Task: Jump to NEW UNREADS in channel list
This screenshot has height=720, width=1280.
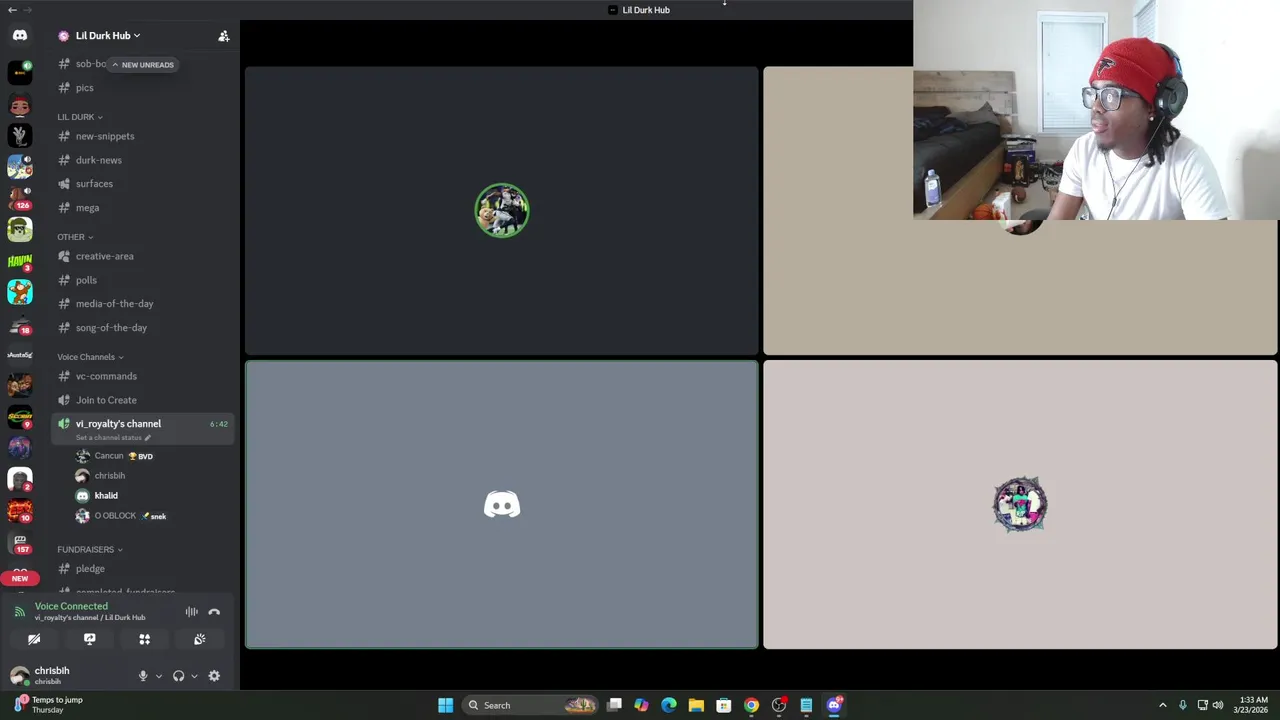Action: coord(142,65)
